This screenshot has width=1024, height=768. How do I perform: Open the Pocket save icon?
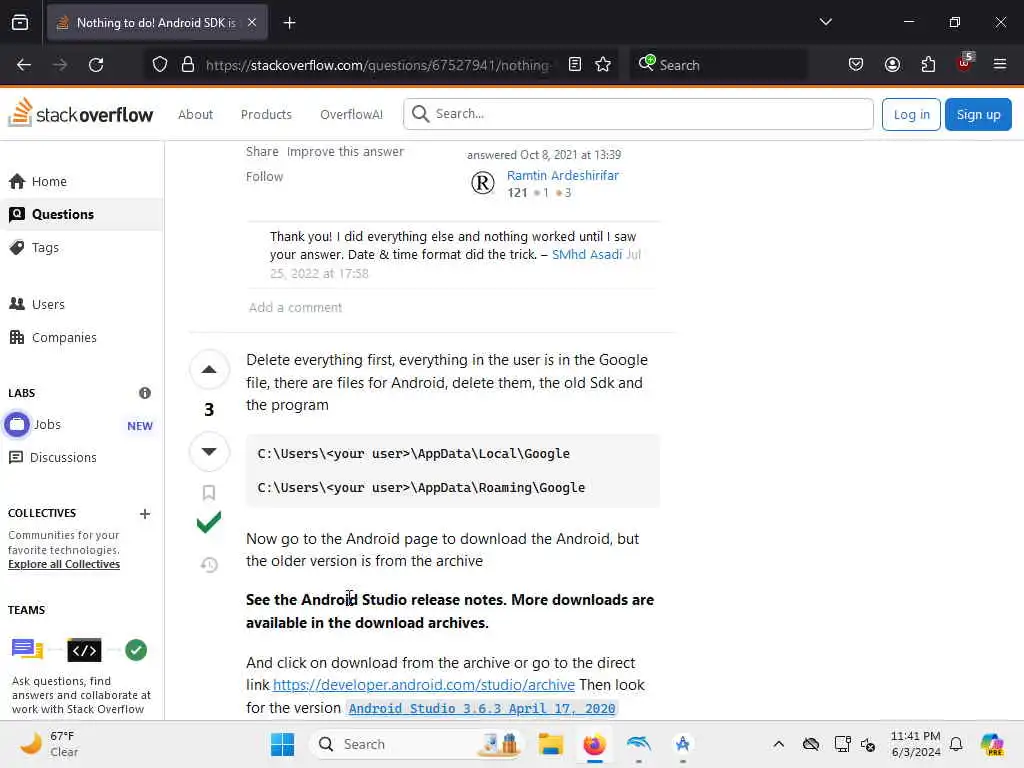pos(856,65)
